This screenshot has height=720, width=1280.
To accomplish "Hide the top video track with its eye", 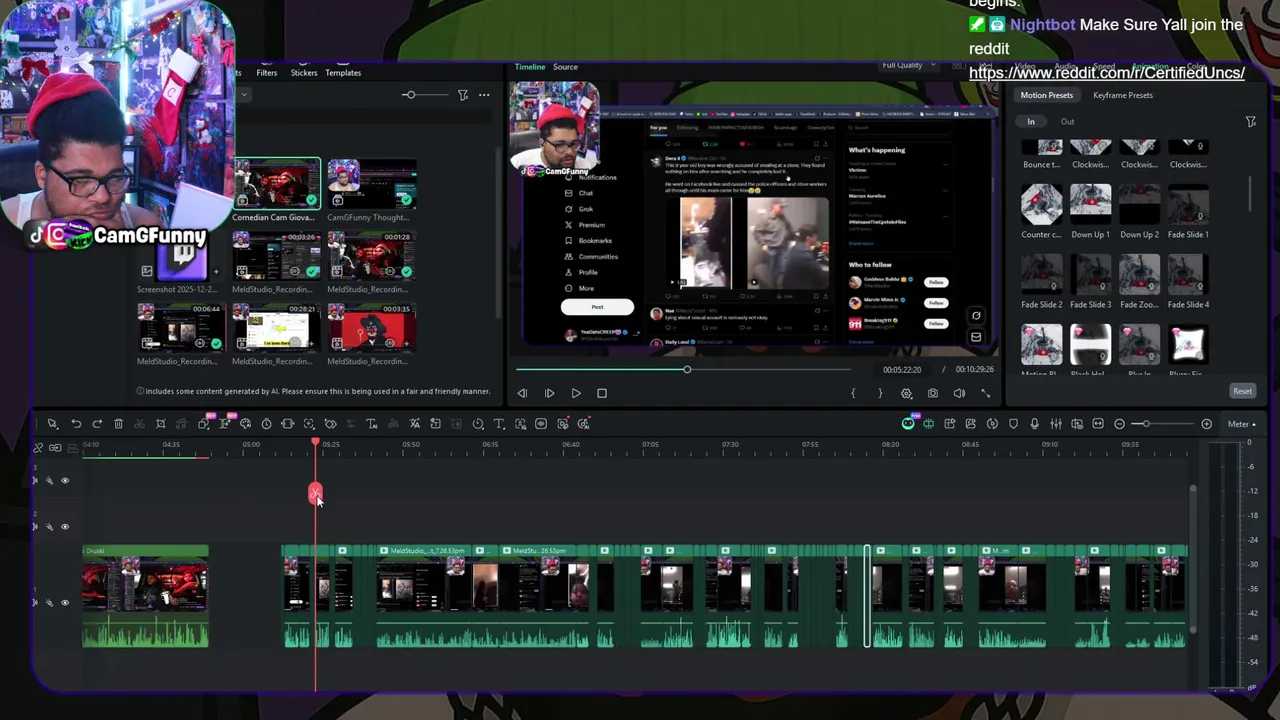I will [x=65, y=481].
